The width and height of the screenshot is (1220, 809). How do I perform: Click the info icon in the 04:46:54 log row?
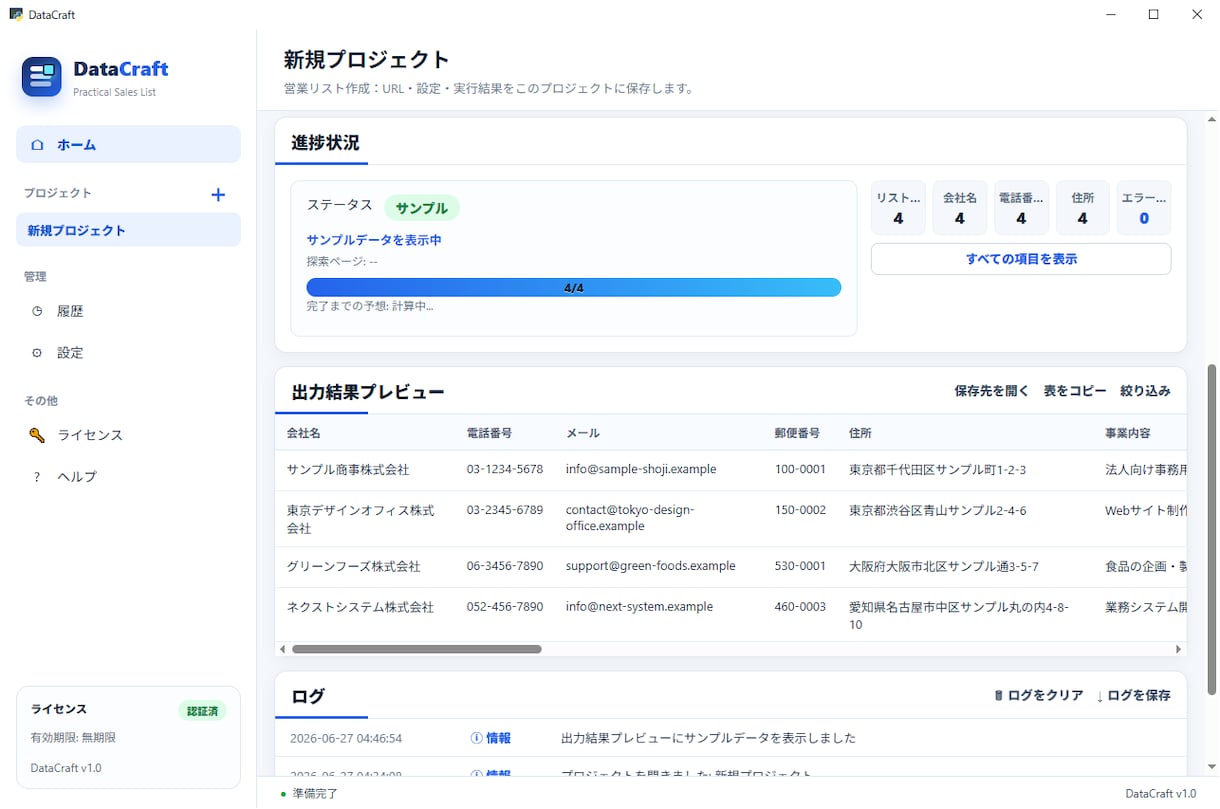pyautogui.click(x=476, y=738)
